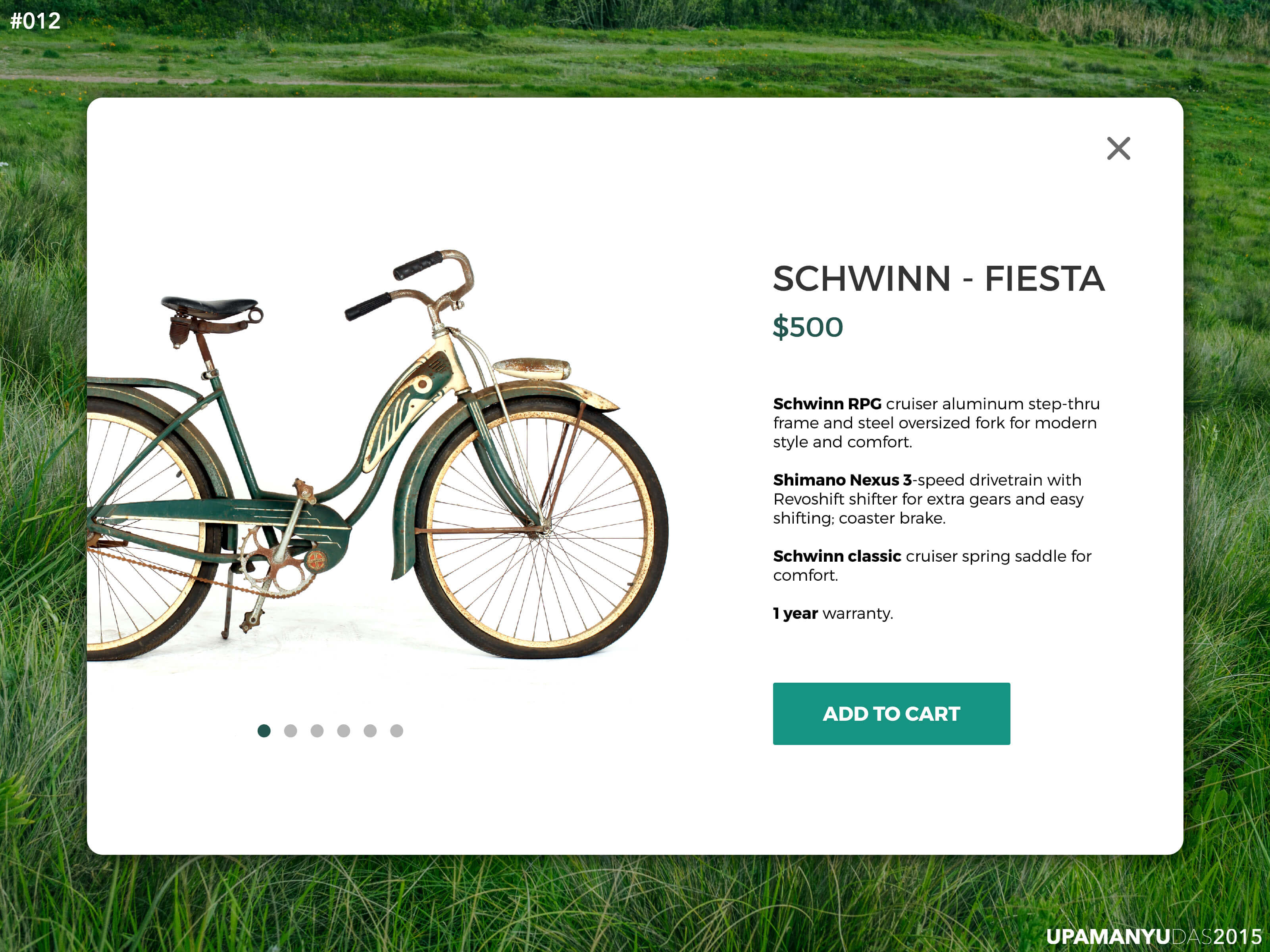
Task: Click the first image dot indicator
Action: pyautogui.click(x=263, y=730)
